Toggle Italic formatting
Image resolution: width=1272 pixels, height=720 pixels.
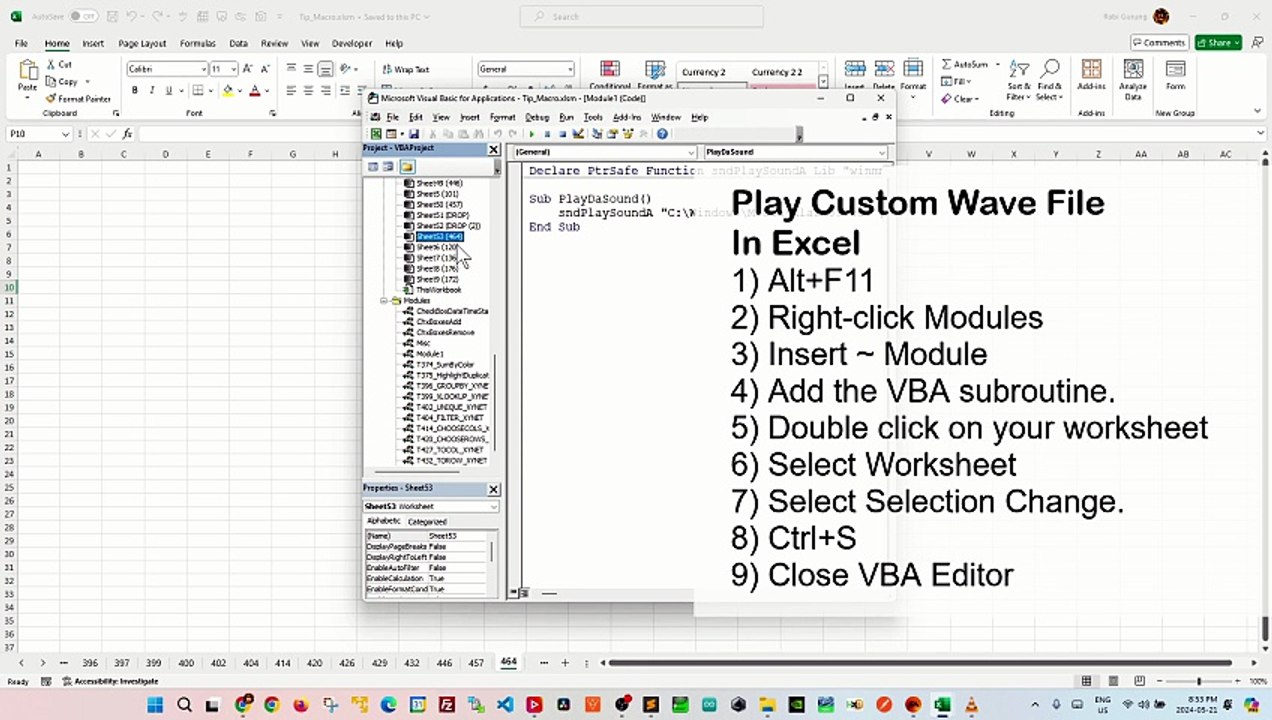(152, 90)
